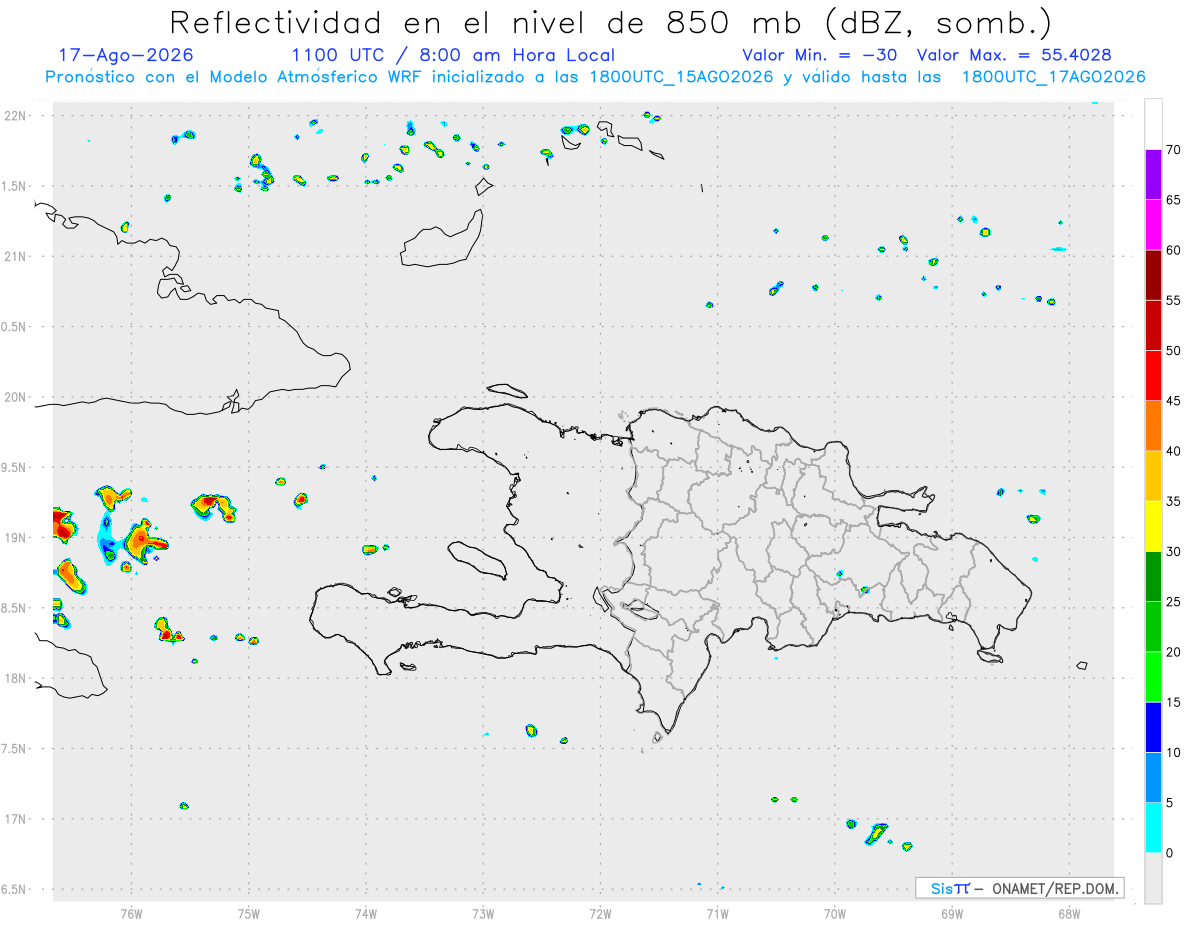Click the colorbar value label "50"
1200x927 pixels.
coord(1174,350)
